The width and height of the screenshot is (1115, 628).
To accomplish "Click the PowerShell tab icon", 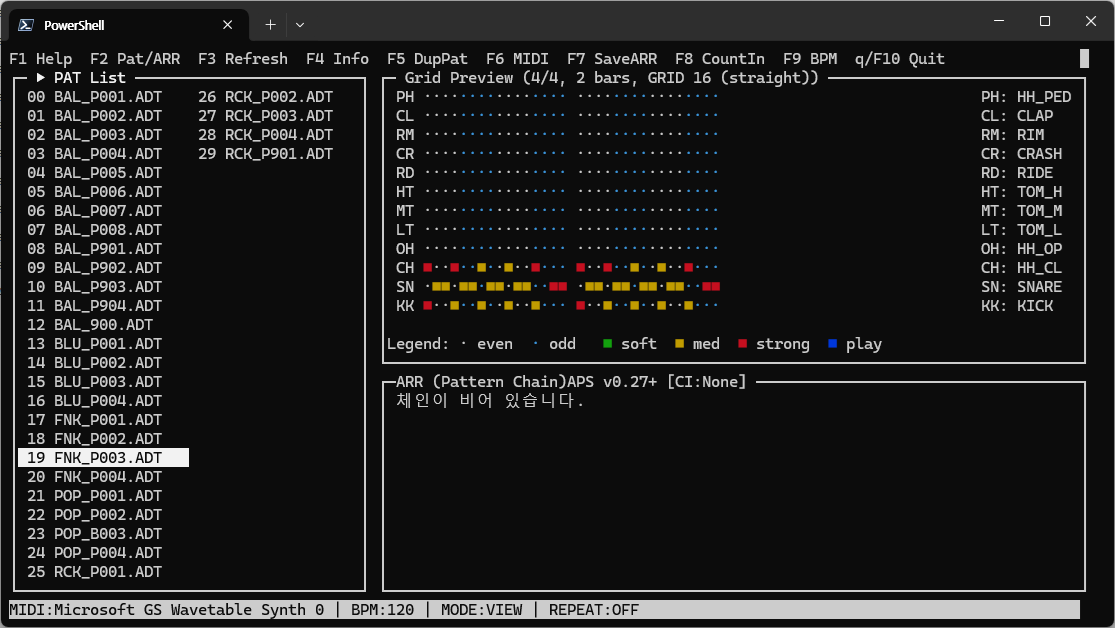I will point(26,25).
